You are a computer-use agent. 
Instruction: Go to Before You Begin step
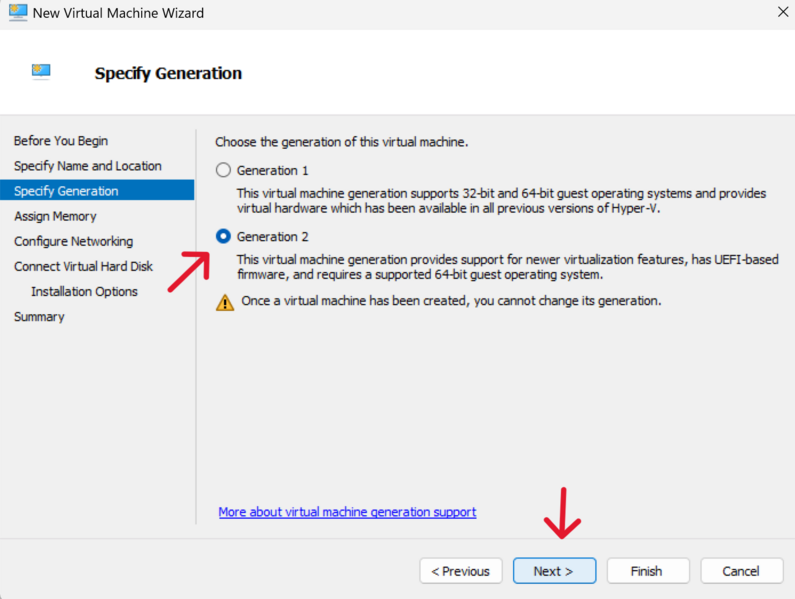click(61, 140)
